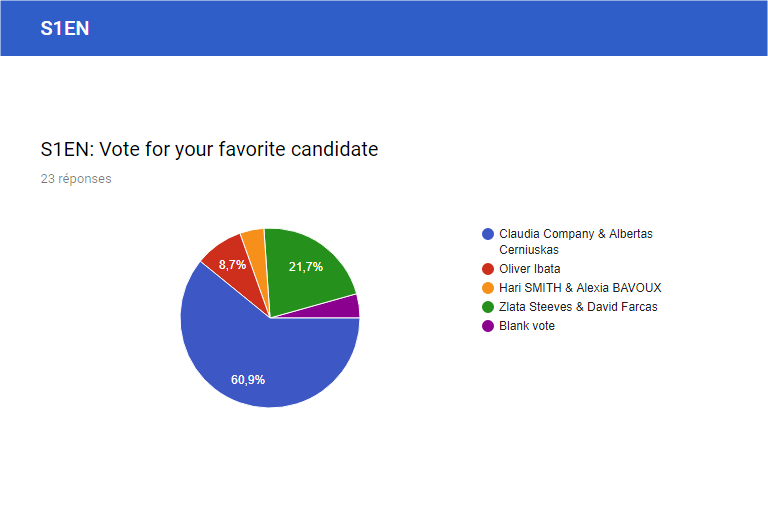The image size is (768, 522).
Task: Select the small orange pie slice
Action: [x=258, y=255]
